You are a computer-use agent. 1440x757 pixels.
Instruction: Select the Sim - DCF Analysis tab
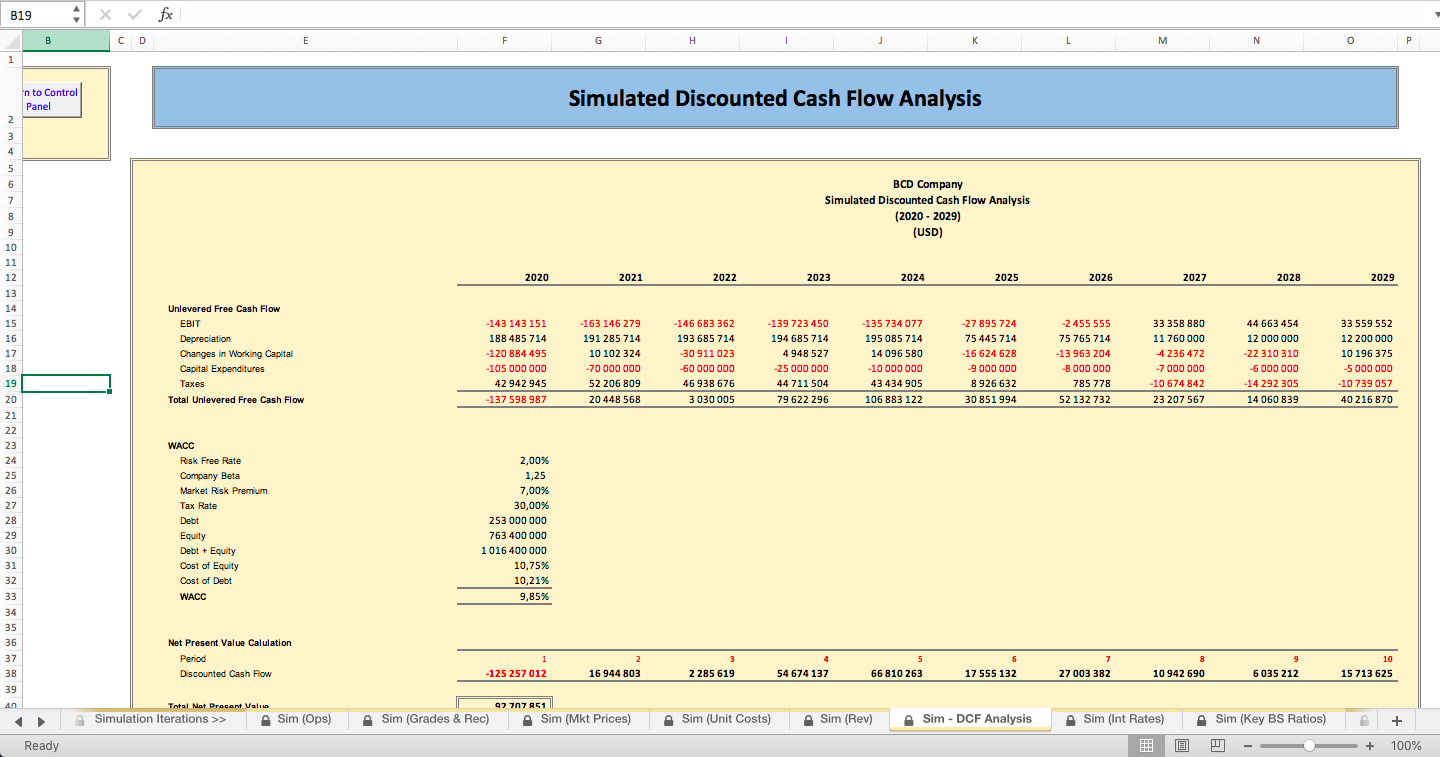pyautogui.click(x=969, y=719)
